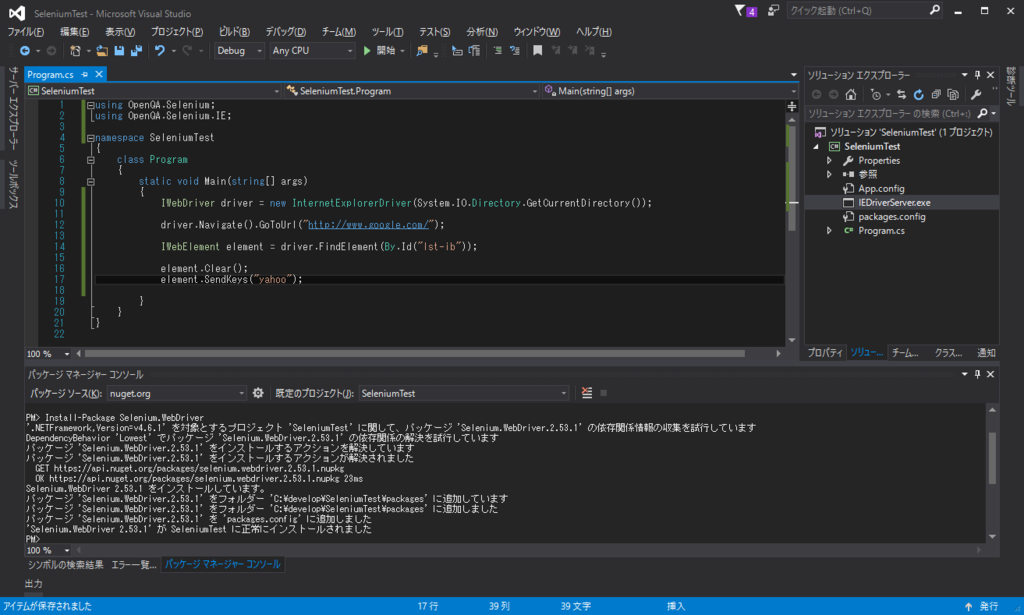1024x615 pixels.
Task: Toggle pin on the Program.cs tab
Action: point(84,74)
